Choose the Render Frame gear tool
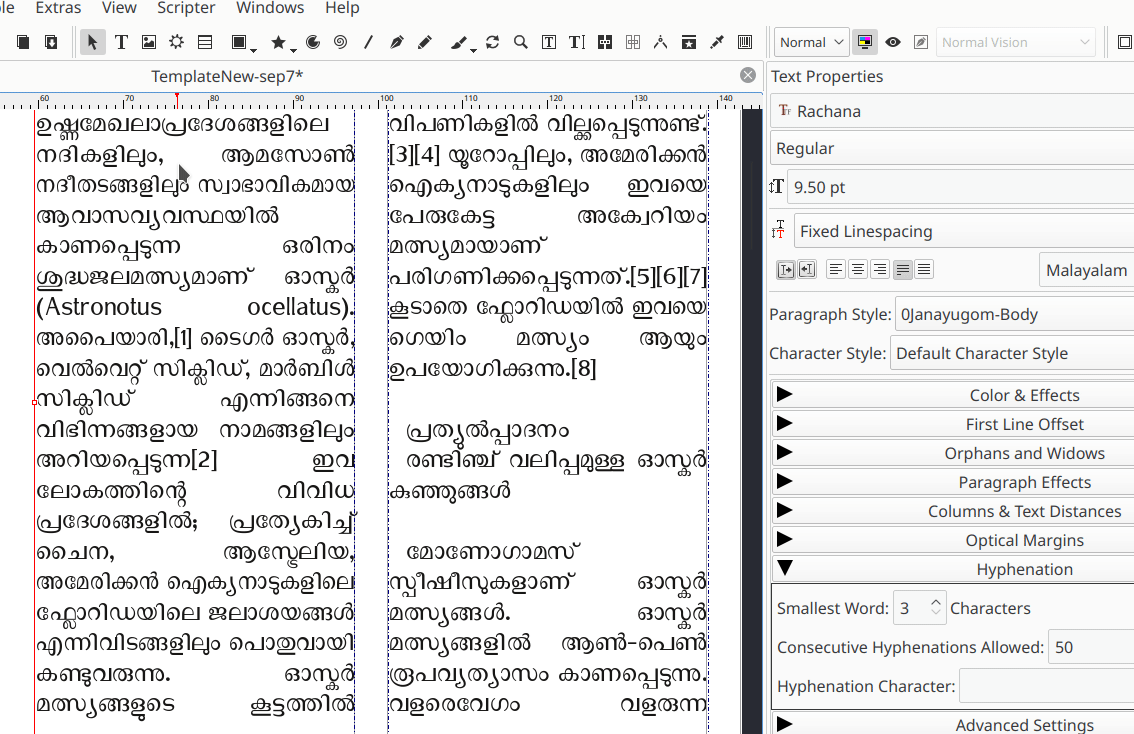Image resolution: width=1134 pixels, height=734 pixels. (176, 42)
